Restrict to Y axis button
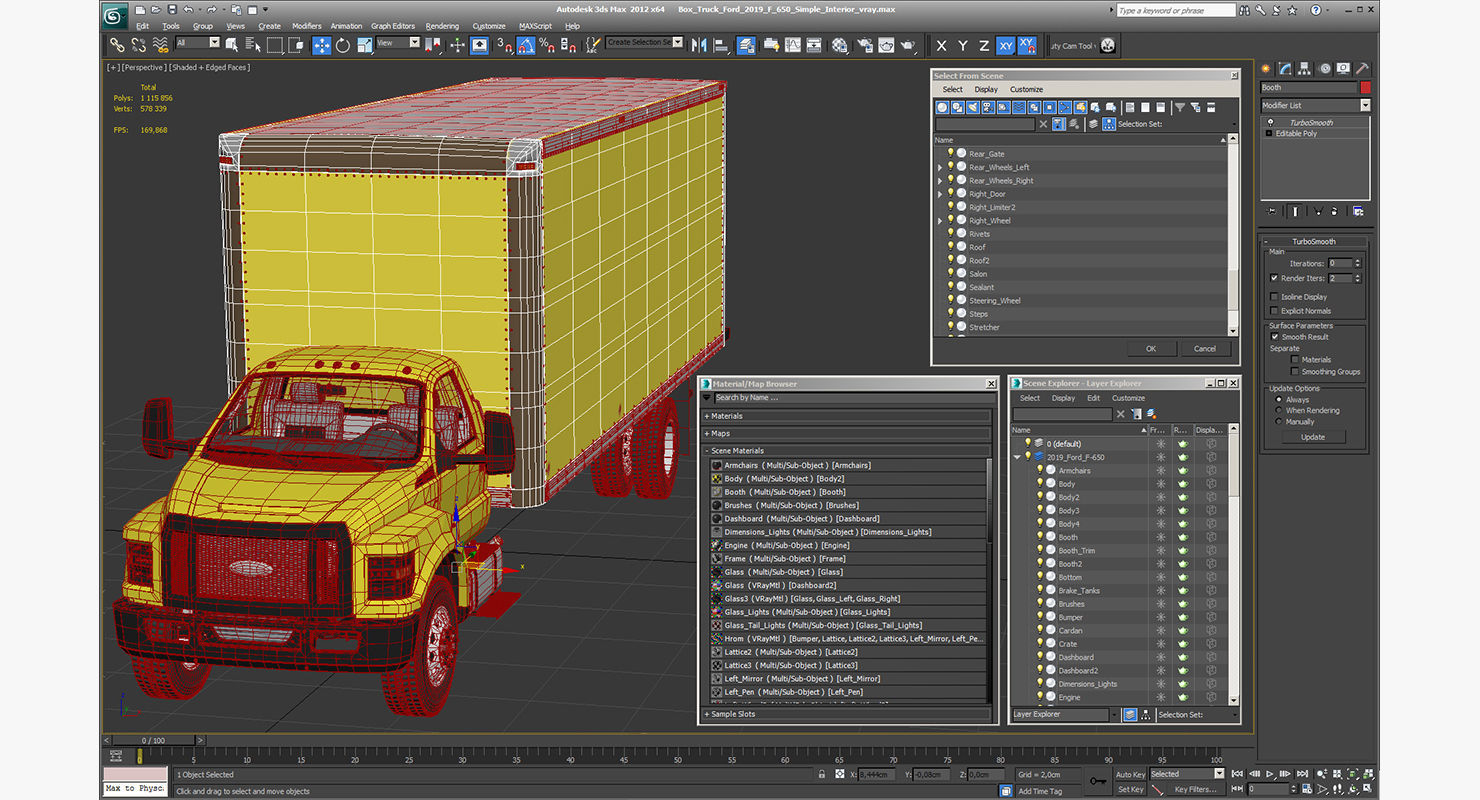 [963, 45]
